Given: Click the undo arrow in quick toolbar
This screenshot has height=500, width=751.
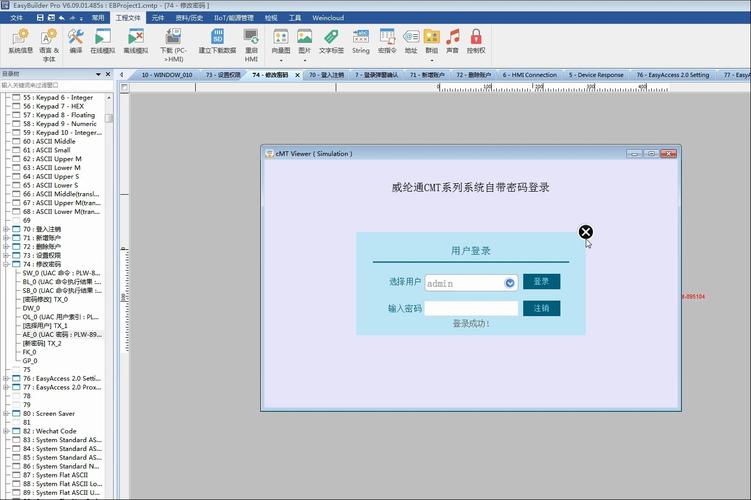Looking at the screenshot, I should [x=61, y=18].
